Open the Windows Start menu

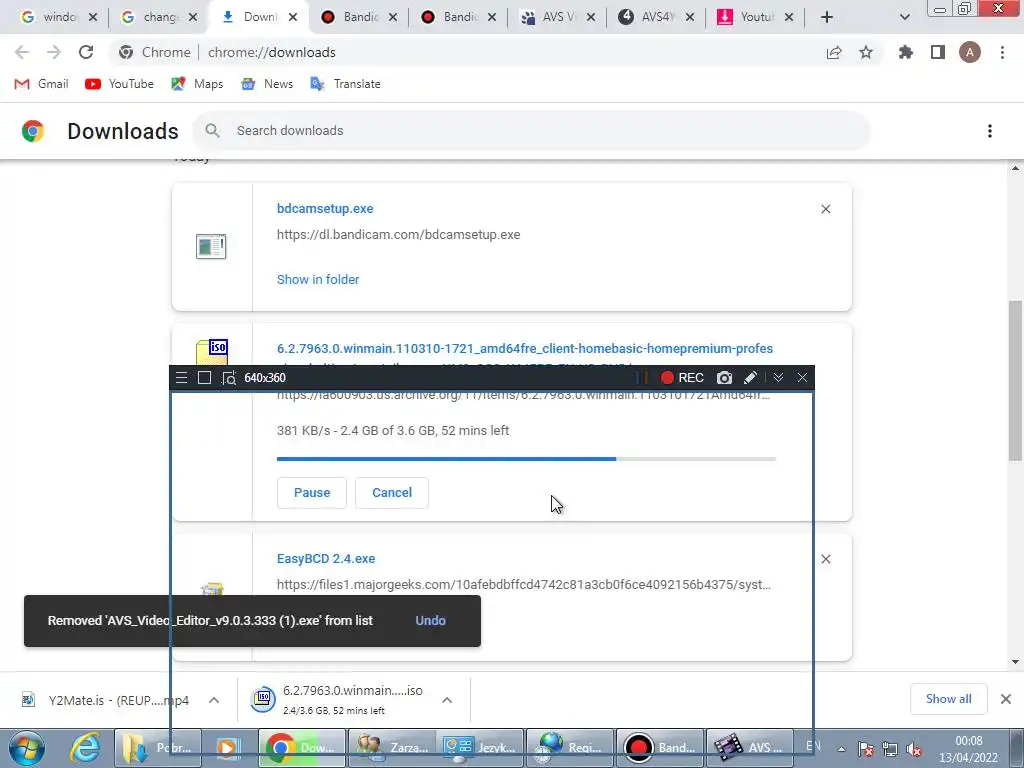[26, 748]
